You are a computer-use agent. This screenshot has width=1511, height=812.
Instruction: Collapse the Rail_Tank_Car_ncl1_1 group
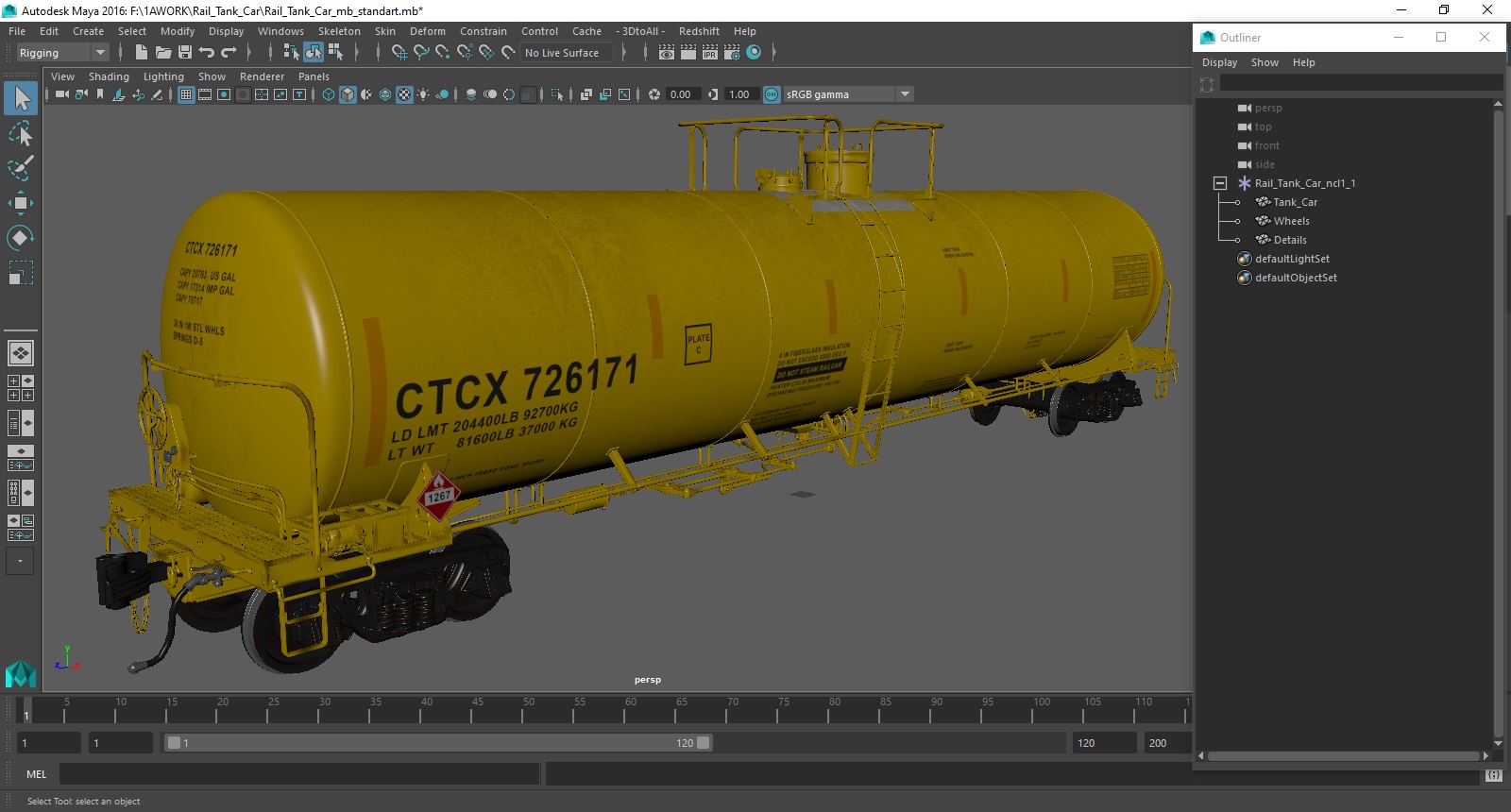coord(1220,183)
